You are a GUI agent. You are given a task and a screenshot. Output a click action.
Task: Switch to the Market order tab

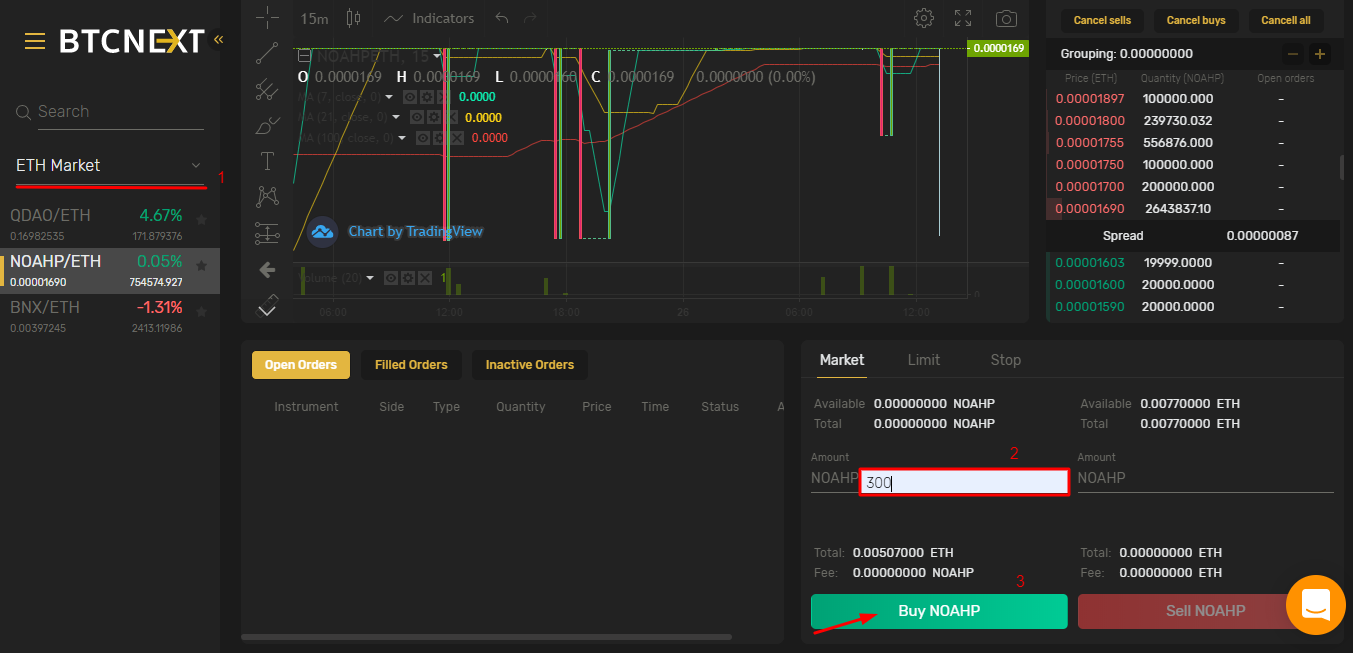point(842,360)
